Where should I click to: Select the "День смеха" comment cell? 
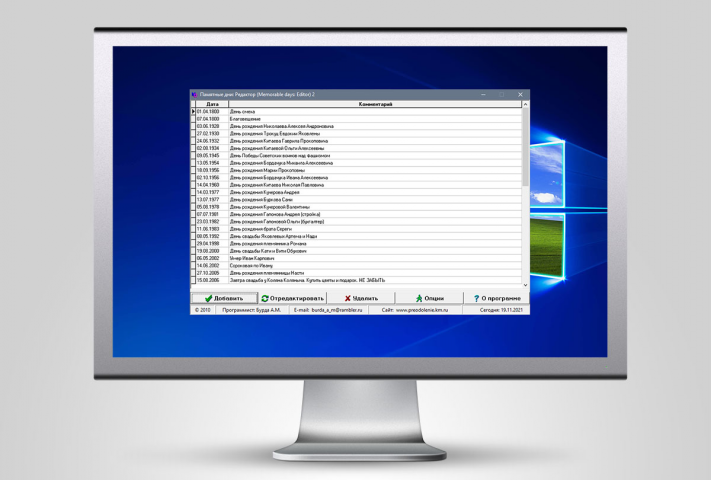375,112
